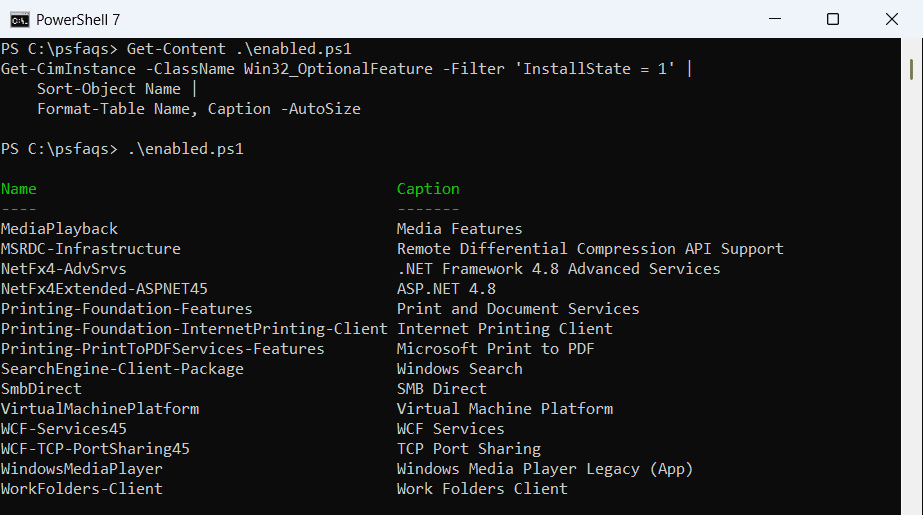Click the 'Windows Search' caption
923x515 pixels.
tap(459, 369)
